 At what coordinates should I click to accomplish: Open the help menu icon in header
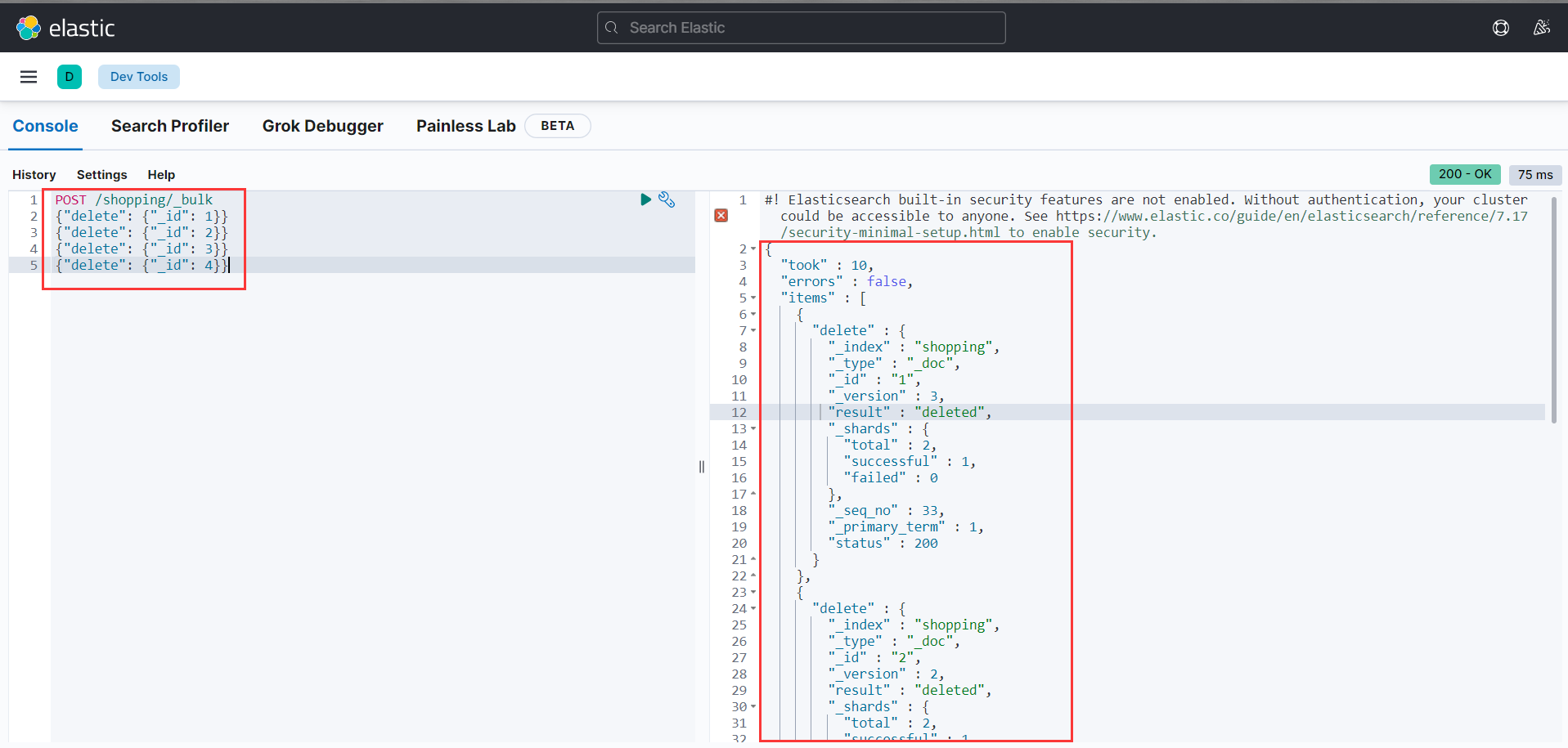tap(1501, 28)
